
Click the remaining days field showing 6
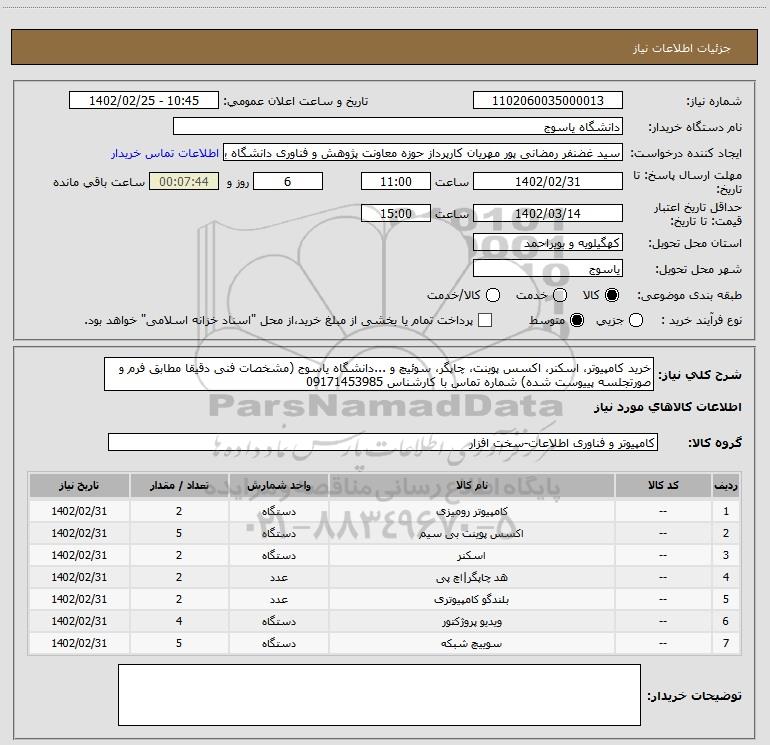(288, 181)
